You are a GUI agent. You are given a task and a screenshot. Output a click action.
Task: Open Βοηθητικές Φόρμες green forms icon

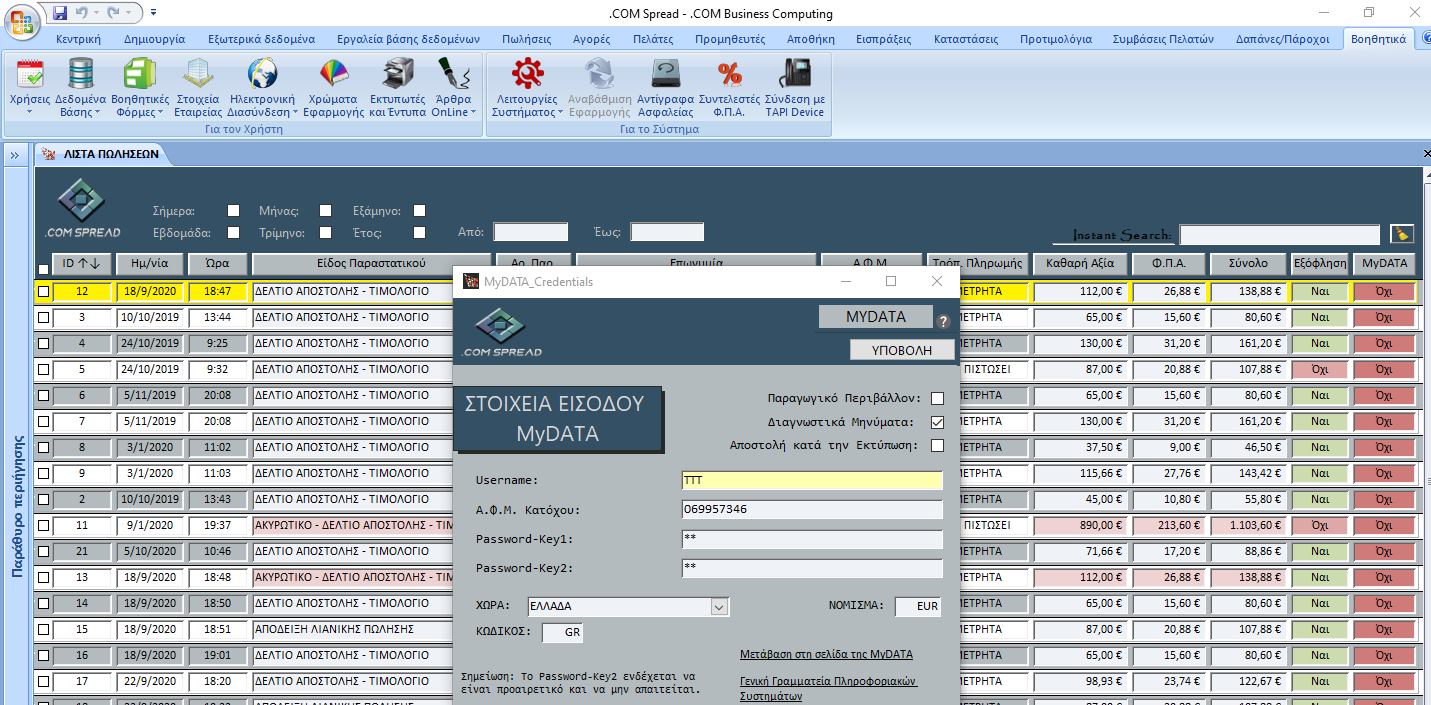coord(139,73)
